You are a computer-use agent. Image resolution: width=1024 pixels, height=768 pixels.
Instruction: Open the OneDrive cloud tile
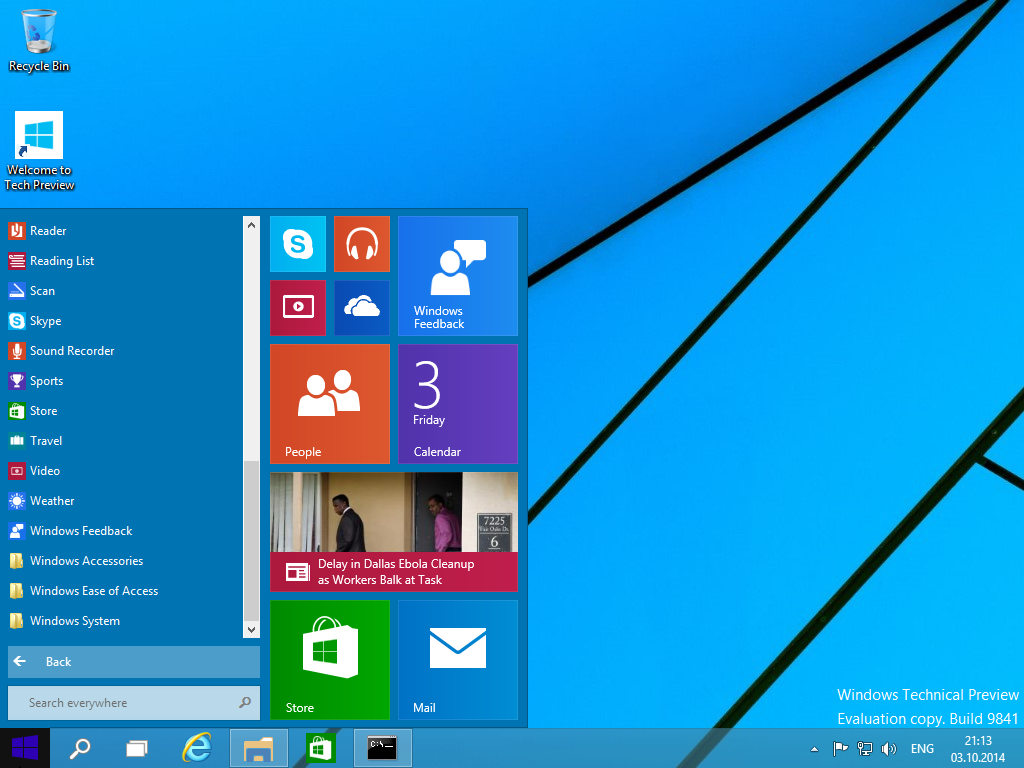click(362, 308)
